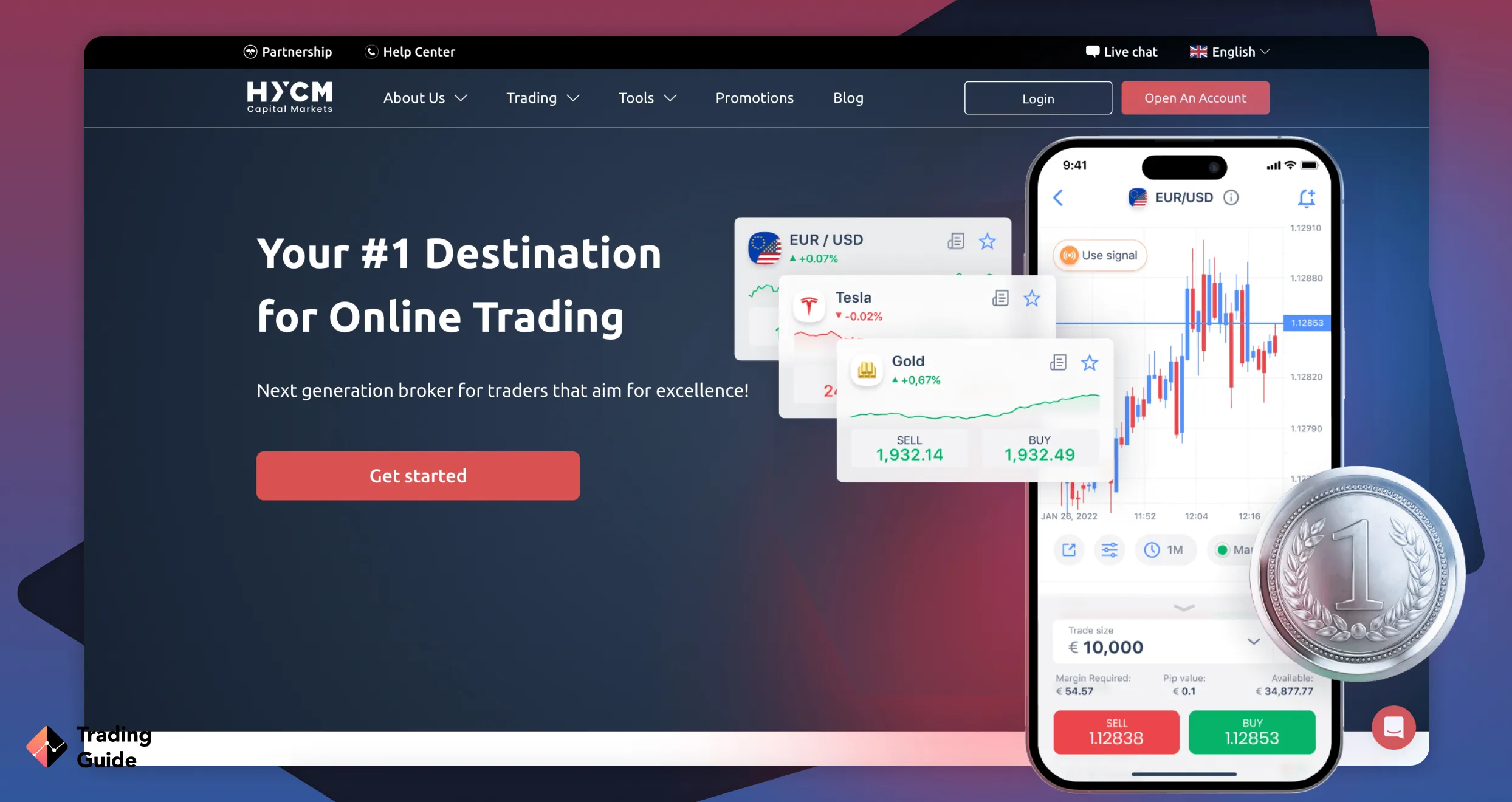The height and width of the screenshot is (802, 1512).
Task: Click the Get started button
Action: point(418,475)
